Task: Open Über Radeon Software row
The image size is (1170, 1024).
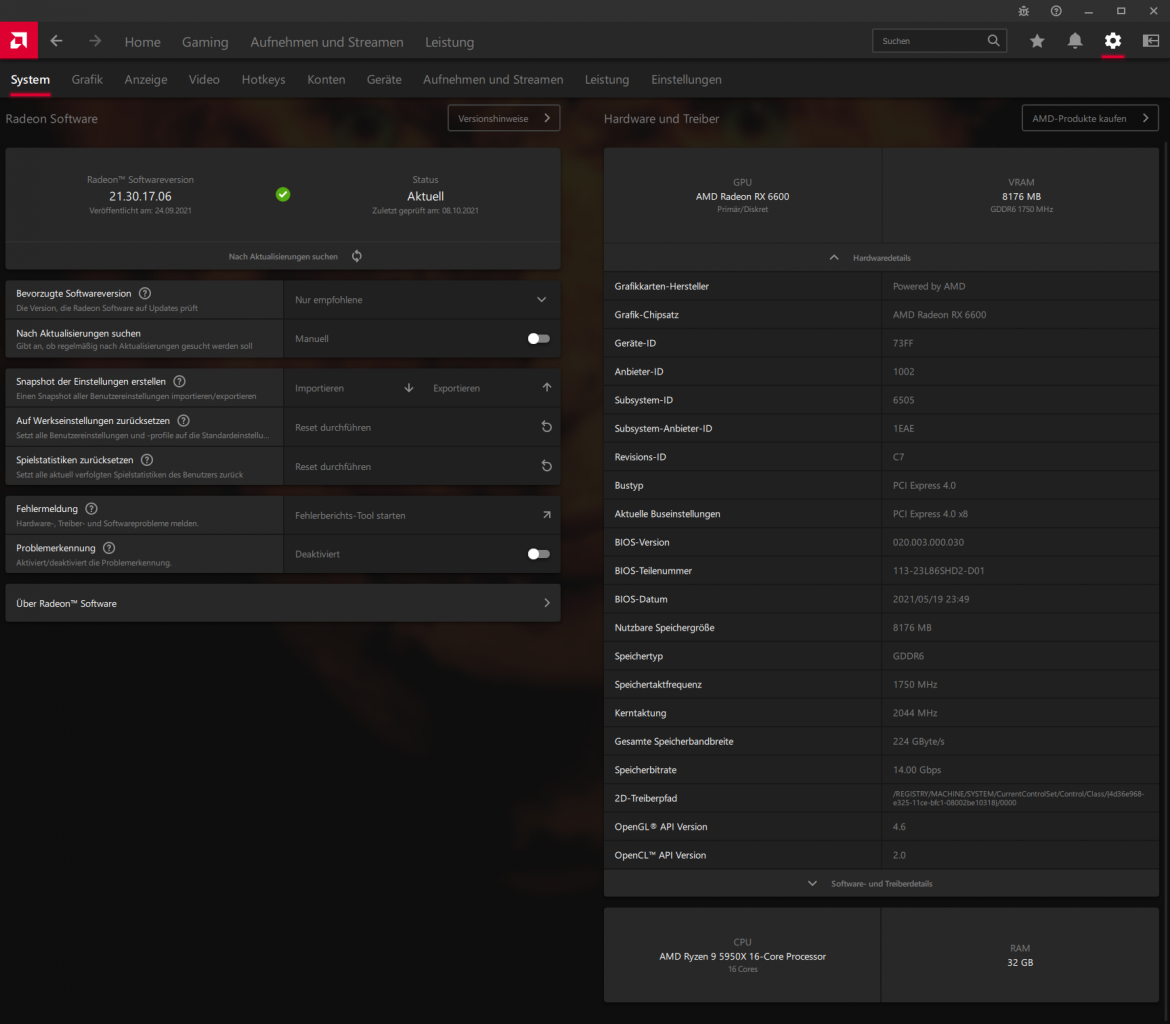Action: coord(283,603)
